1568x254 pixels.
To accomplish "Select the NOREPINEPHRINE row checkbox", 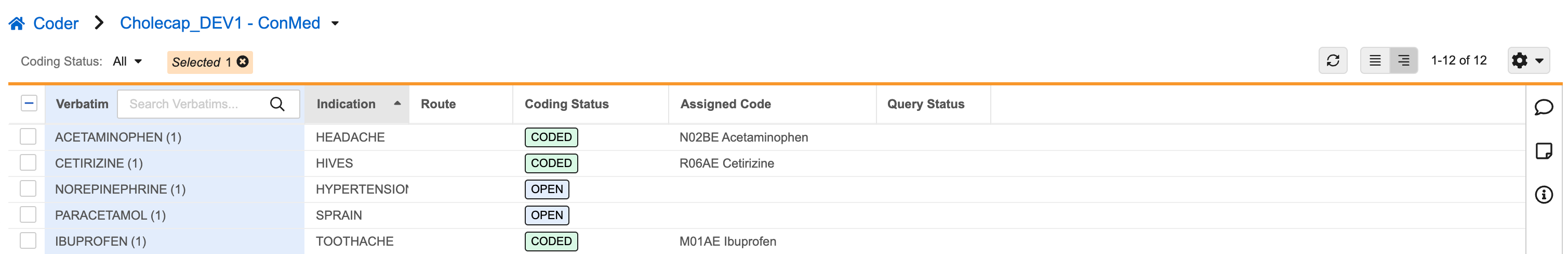I will (x=28, y=189).
